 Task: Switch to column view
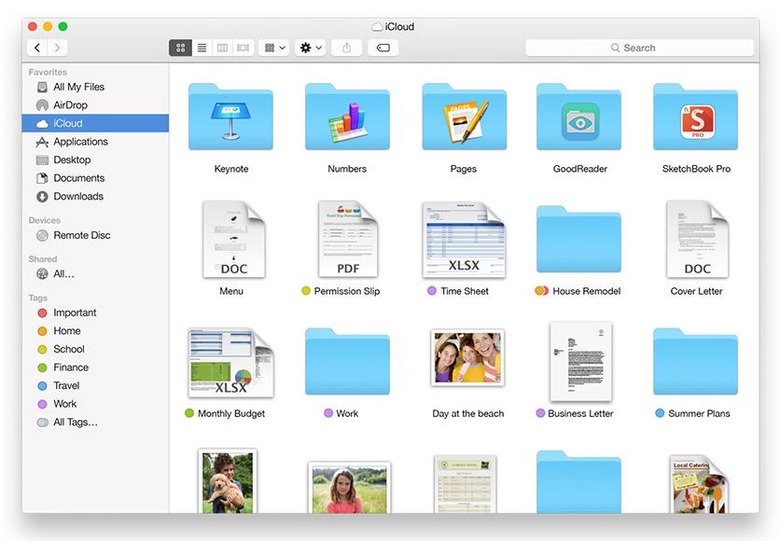click(x=222, y=48)
